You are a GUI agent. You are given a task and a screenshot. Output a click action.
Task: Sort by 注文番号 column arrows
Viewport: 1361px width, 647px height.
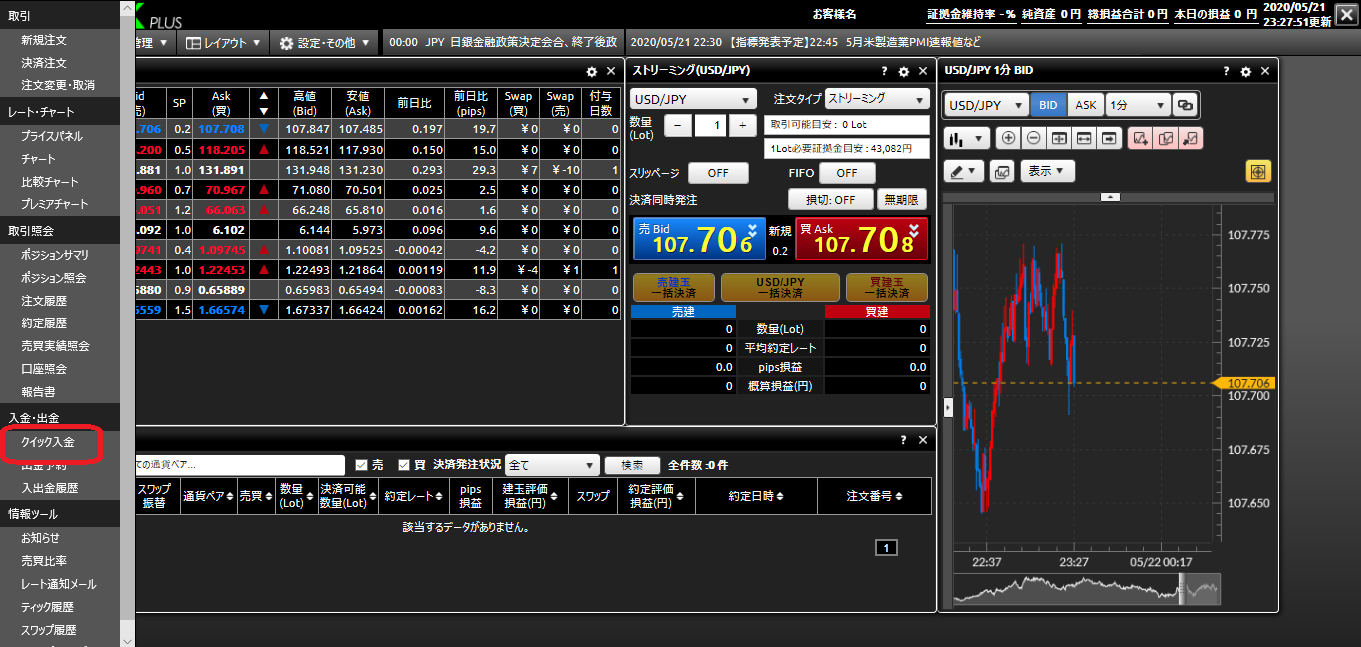901,496
